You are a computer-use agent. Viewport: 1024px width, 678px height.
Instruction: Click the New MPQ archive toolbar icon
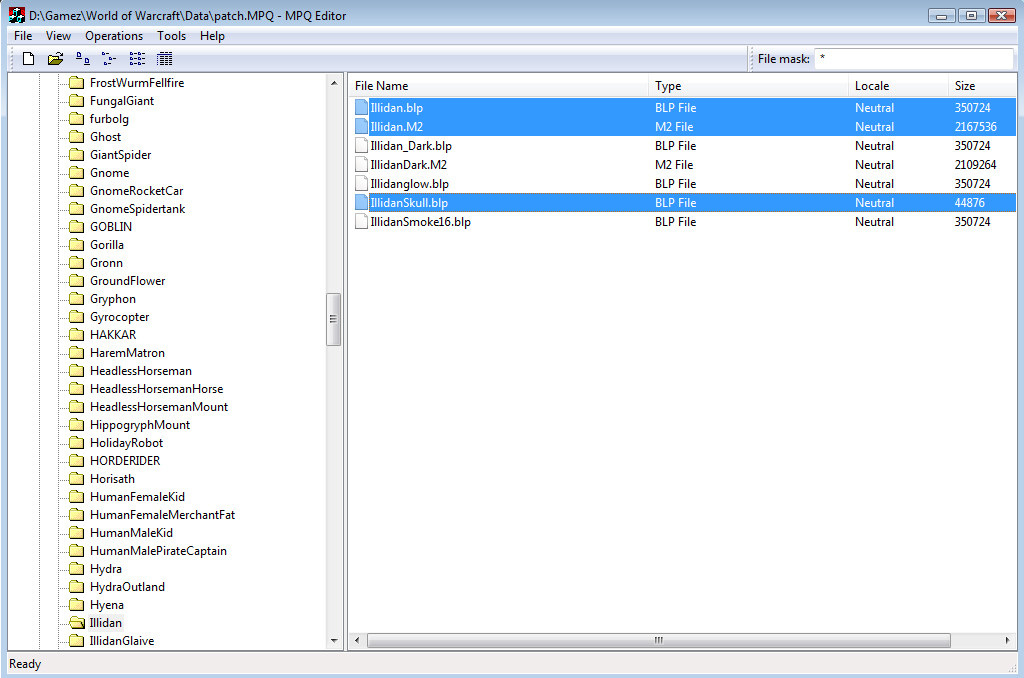(28, 59)
